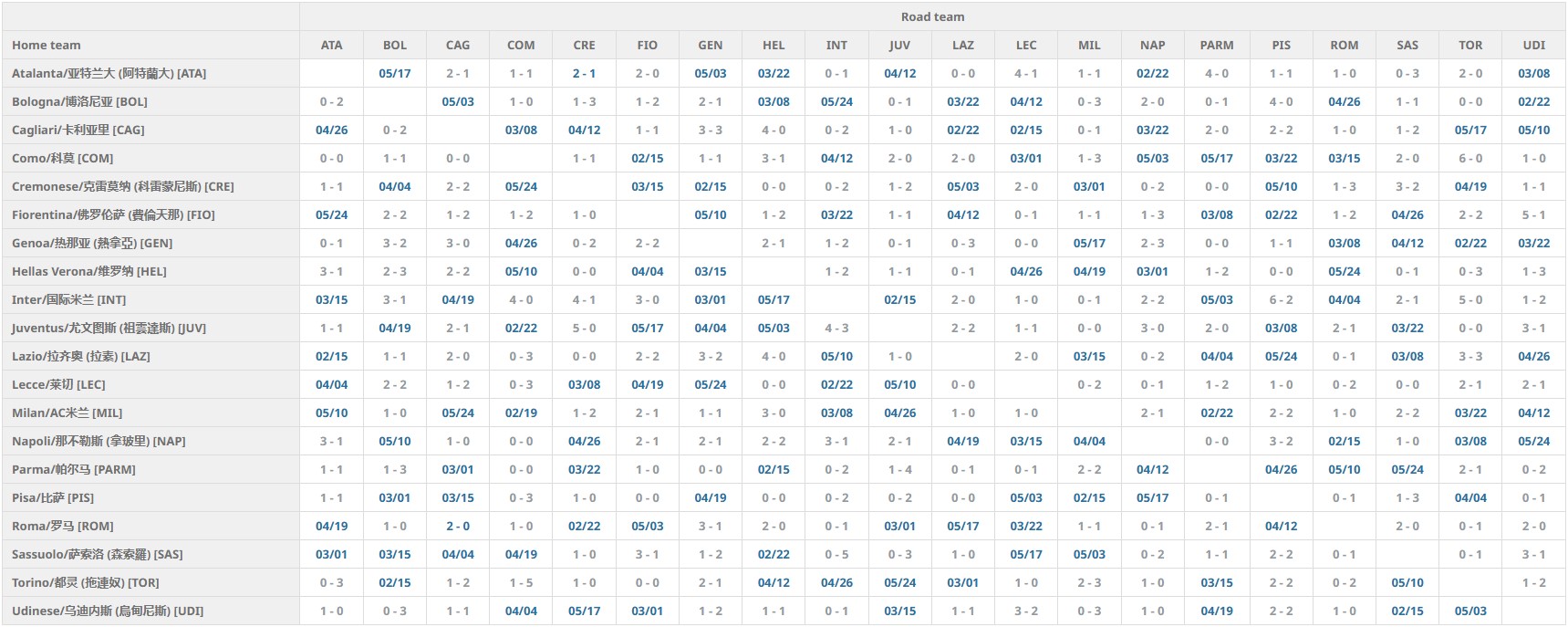This screenshot has width=1568, height=627.
Task: Click the Atalanta vs Cremonese 2-1 score link
Action: pos(584,73)
